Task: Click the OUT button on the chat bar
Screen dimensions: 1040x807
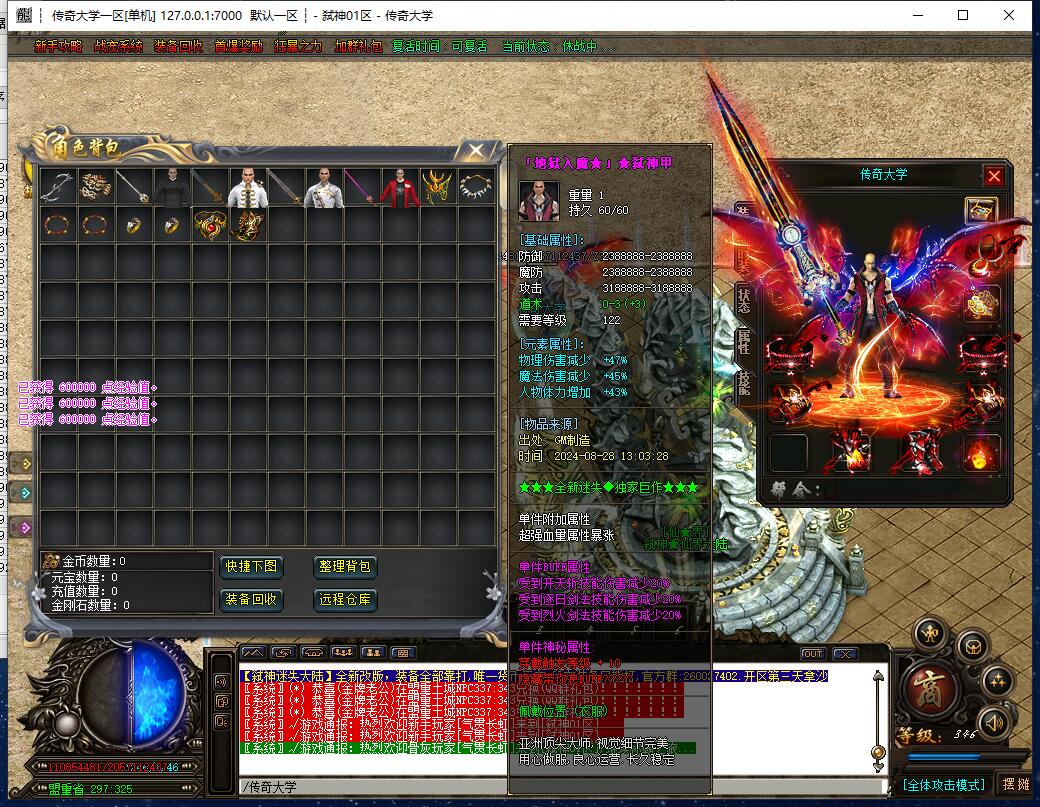Action: pyautogui.click(x=812, y=654)
